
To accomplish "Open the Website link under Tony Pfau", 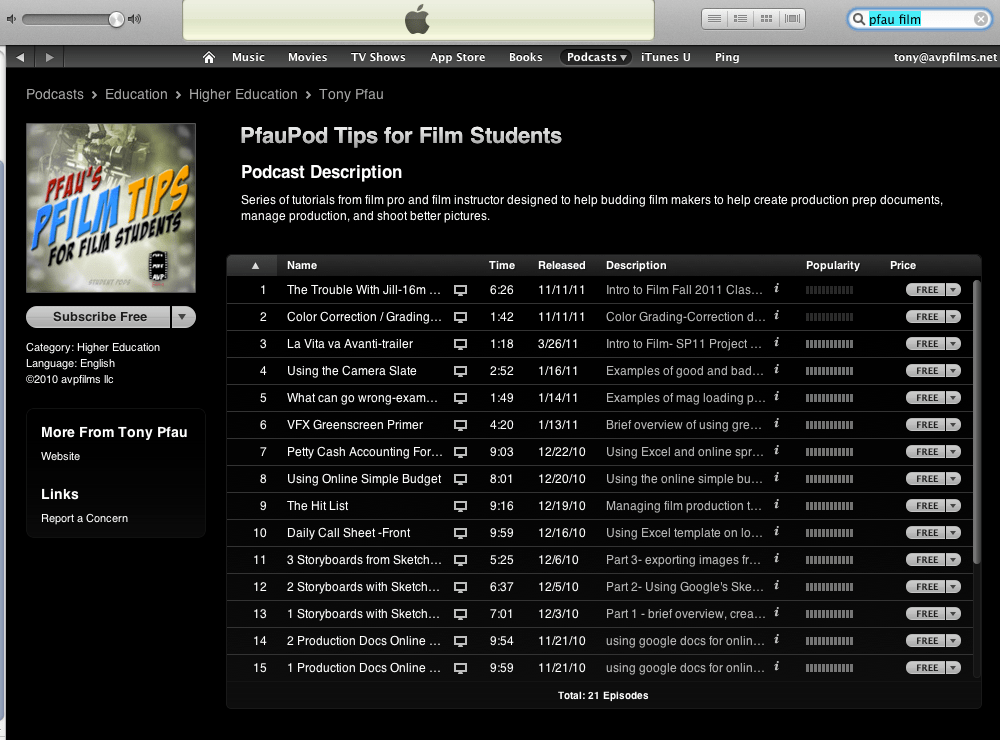I will point(61,456).
